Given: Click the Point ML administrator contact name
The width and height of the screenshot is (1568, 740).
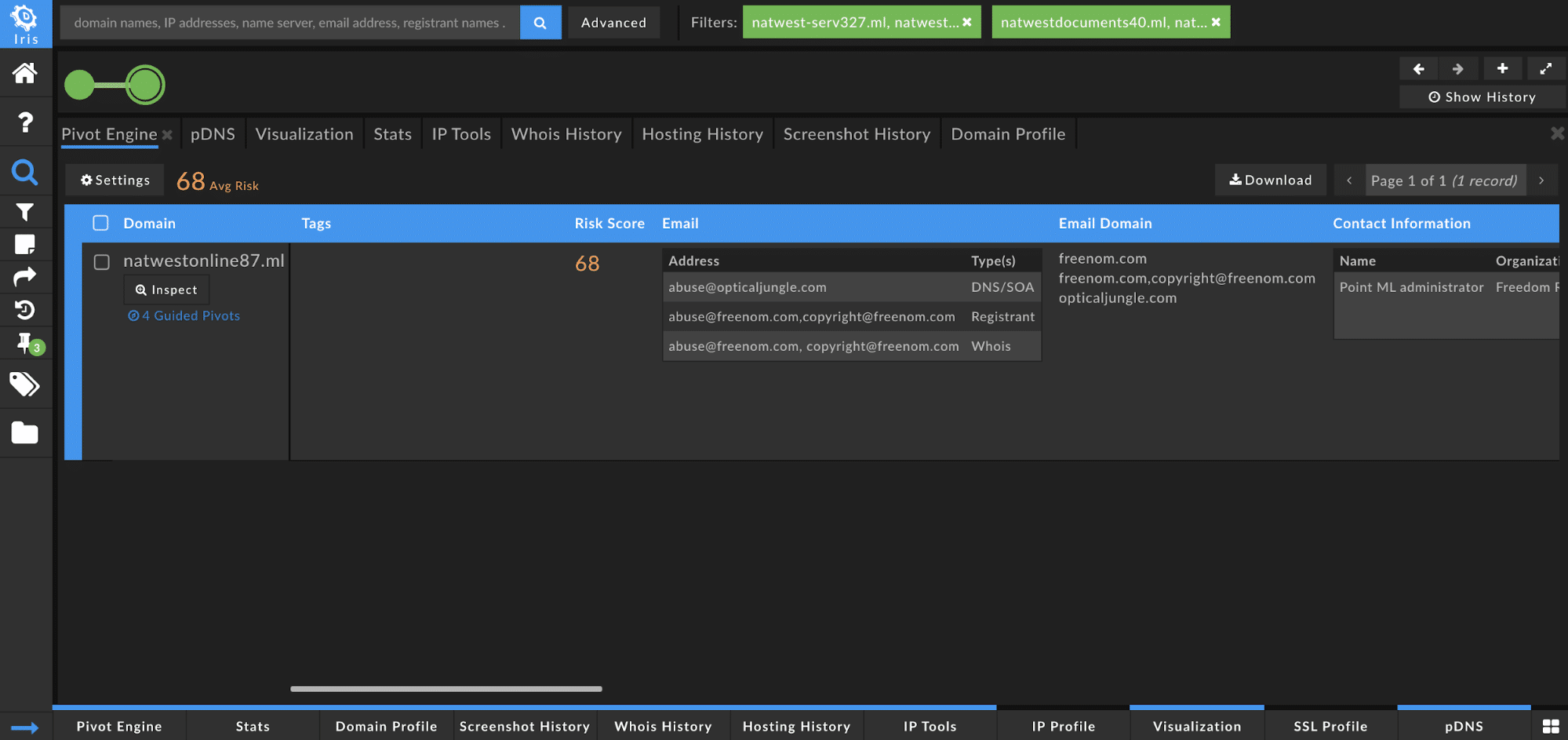Looking at the screenshot, I should pos(1411,287).
